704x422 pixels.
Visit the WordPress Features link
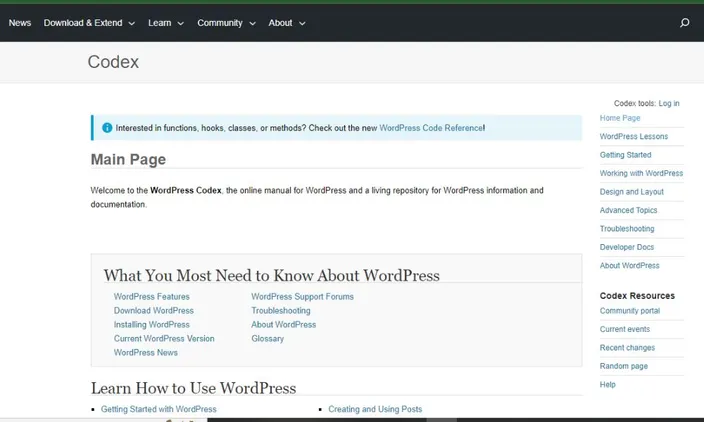(x=152, y=297)
